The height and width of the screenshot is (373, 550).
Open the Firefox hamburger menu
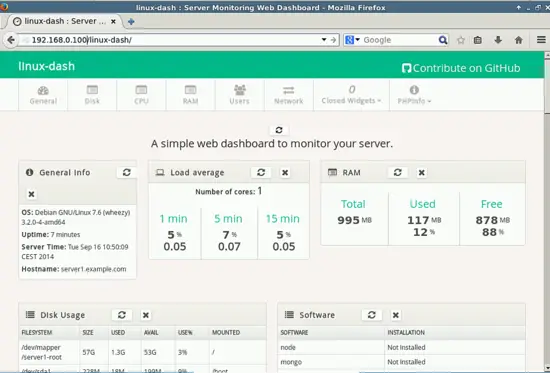click(x=541, y=40)
